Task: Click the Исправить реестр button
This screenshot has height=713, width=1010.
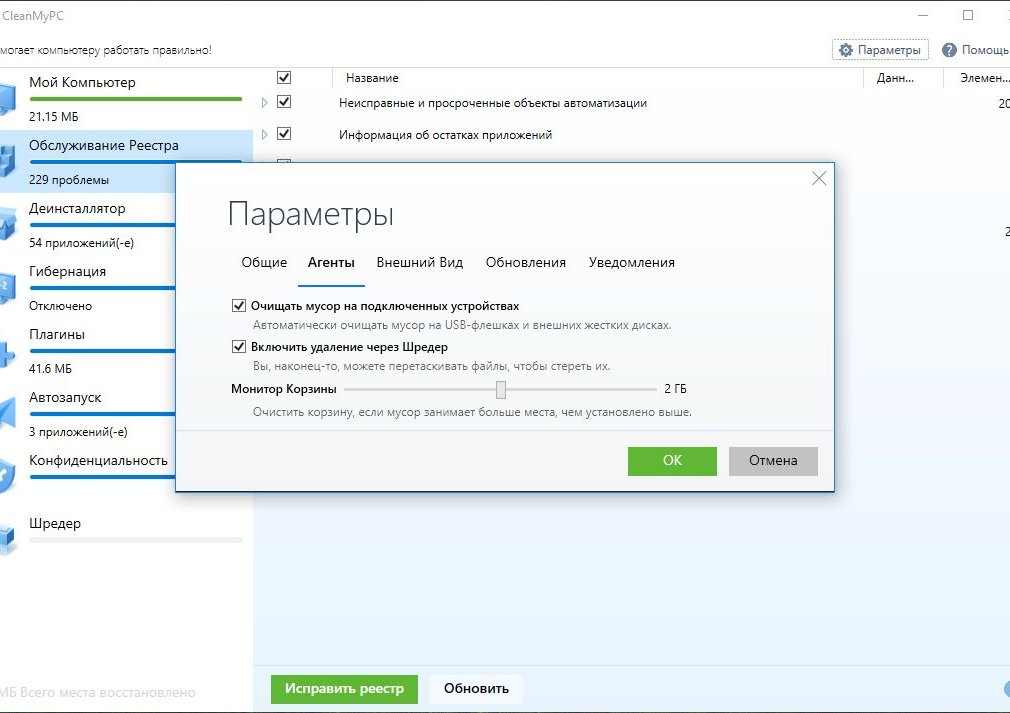Action: pos(344,689)
